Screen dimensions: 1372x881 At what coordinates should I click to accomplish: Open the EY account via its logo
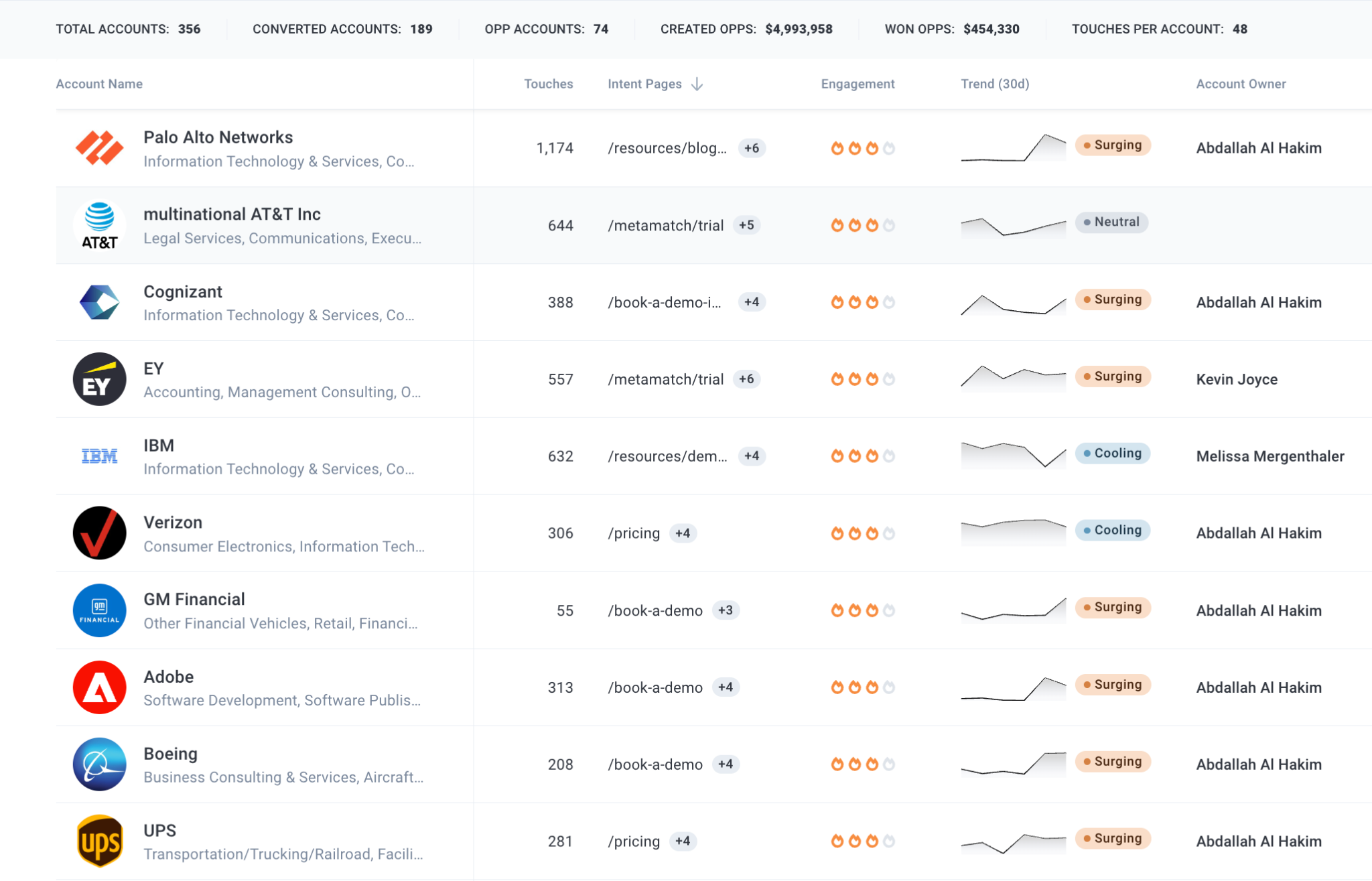pos(99,379)
